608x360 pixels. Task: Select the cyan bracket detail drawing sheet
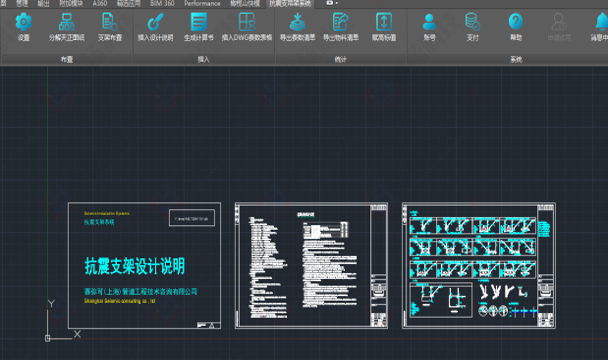coord(478,266)
